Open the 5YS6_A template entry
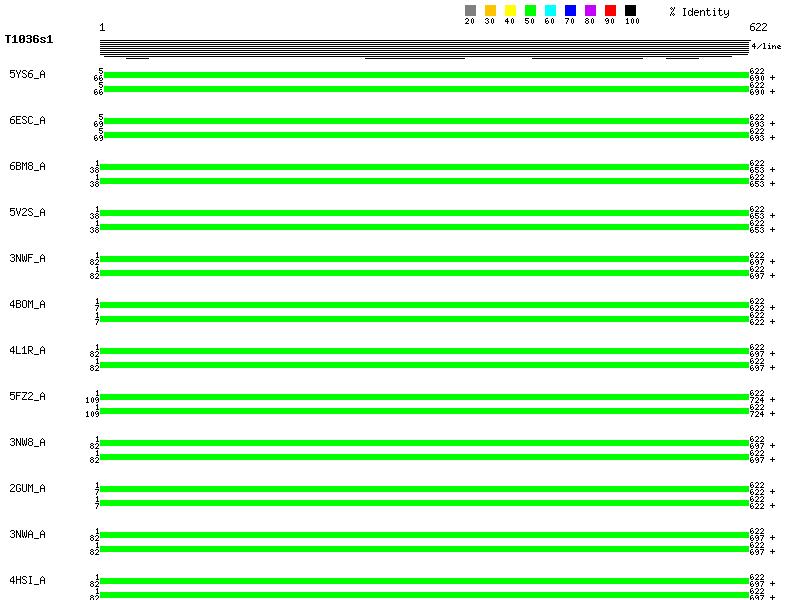Viewport: 800px width, 600px height. pyautogui.click(x=27, y=74)
